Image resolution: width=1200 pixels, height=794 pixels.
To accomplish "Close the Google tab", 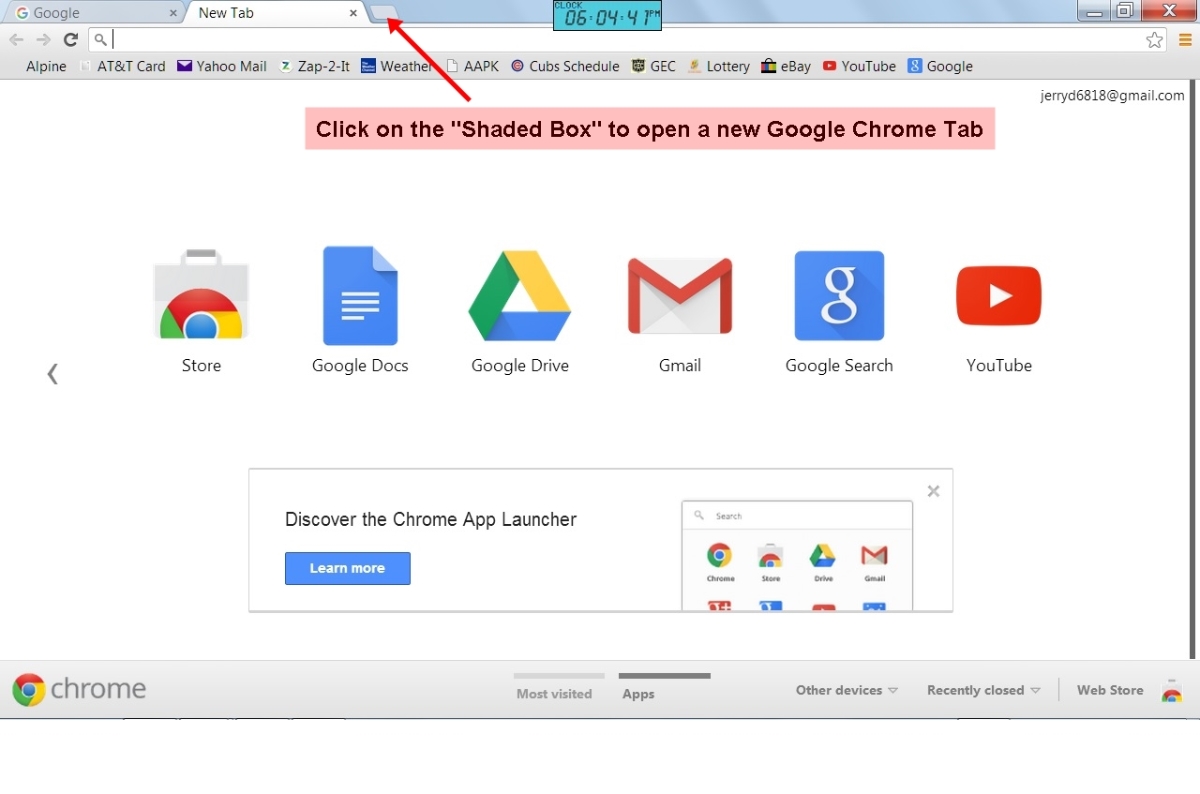I will pos(173,14).
